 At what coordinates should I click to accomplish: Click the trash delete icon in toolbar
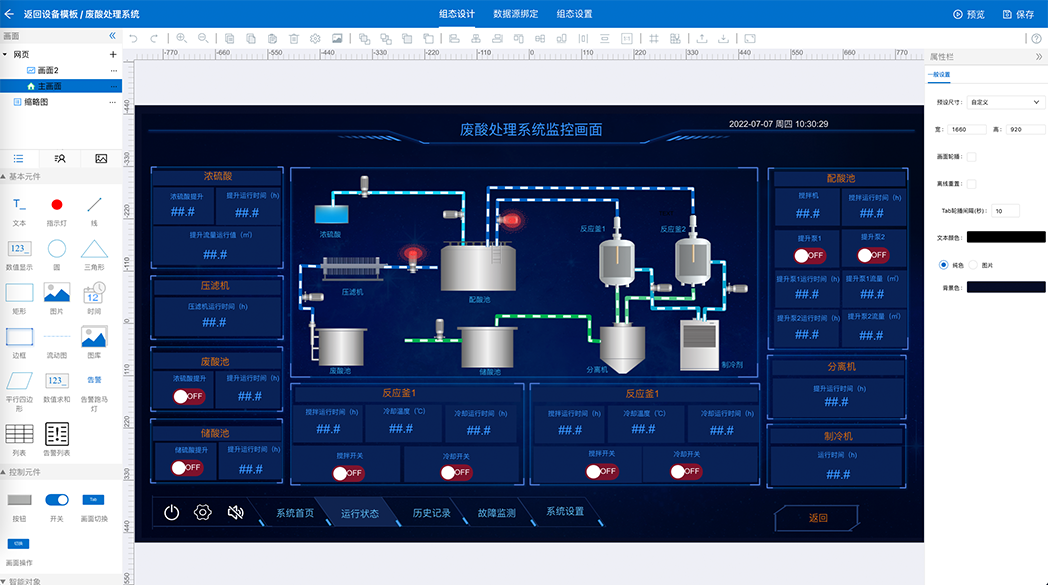(294, 38)
